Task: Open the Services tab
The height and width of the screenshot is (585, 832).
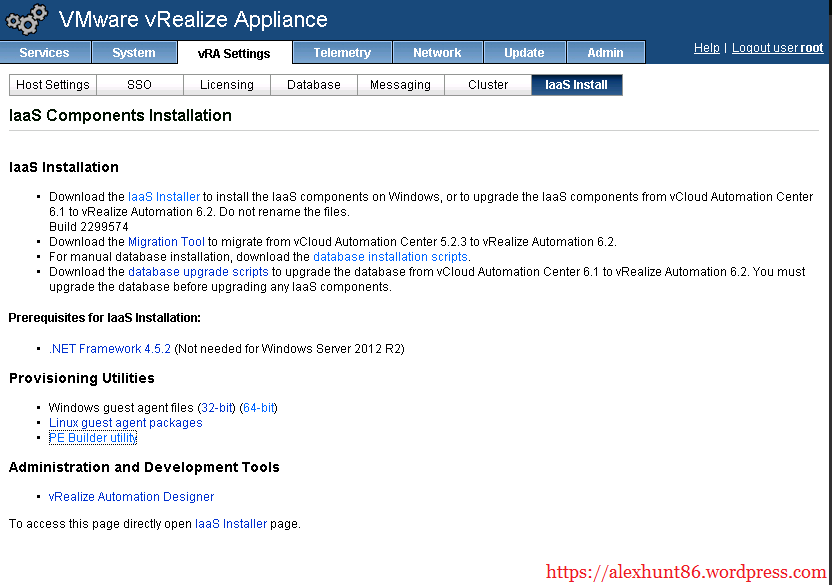Action: [45, 53]
